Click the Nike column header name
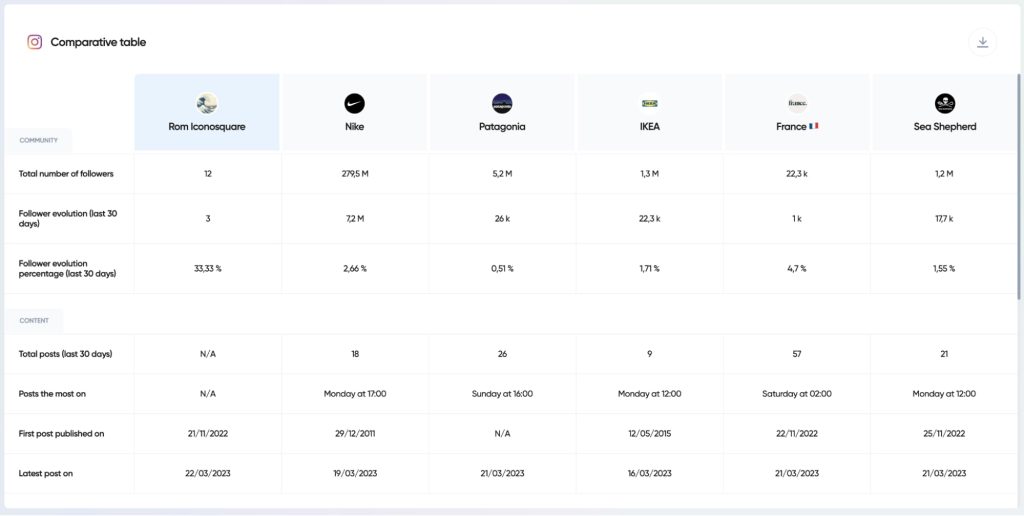 coord(355,127)
